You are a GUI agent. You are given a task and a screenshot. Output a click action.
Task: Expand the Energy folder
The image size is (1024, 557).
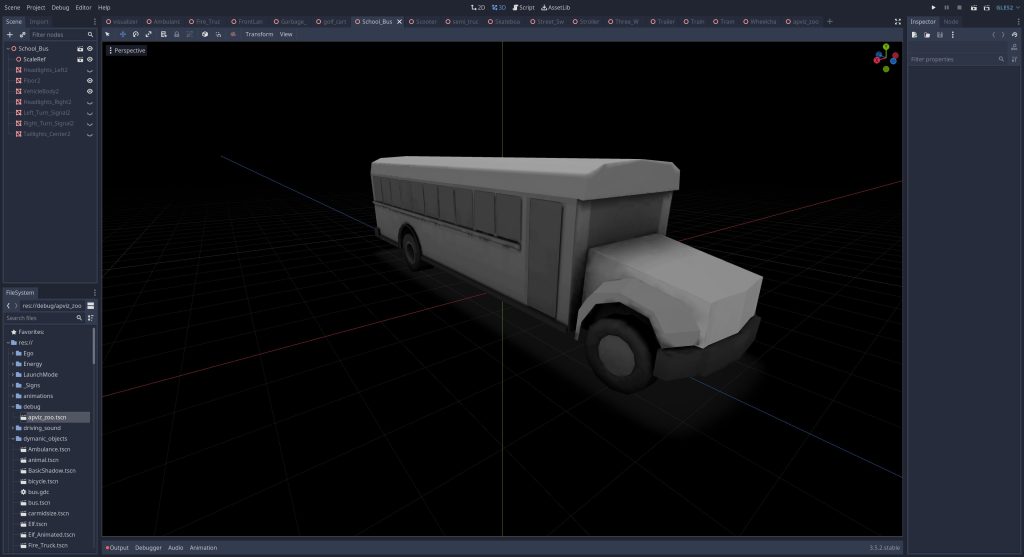point(12,364)
